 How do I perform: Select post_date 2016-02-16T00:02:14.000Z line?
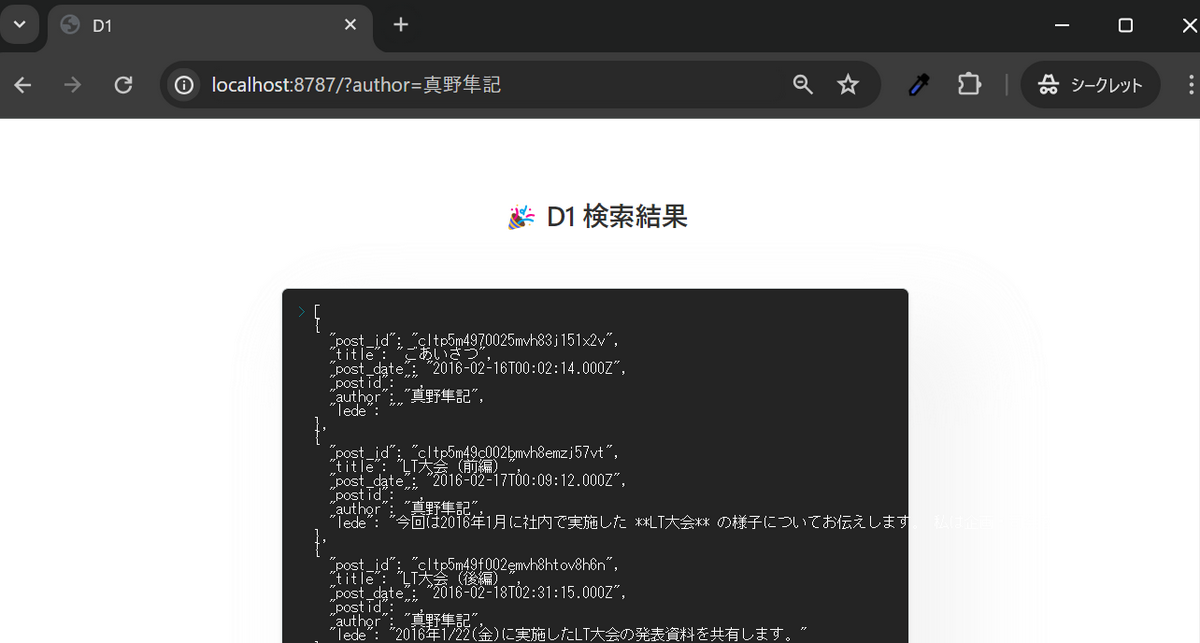[477, 368]
